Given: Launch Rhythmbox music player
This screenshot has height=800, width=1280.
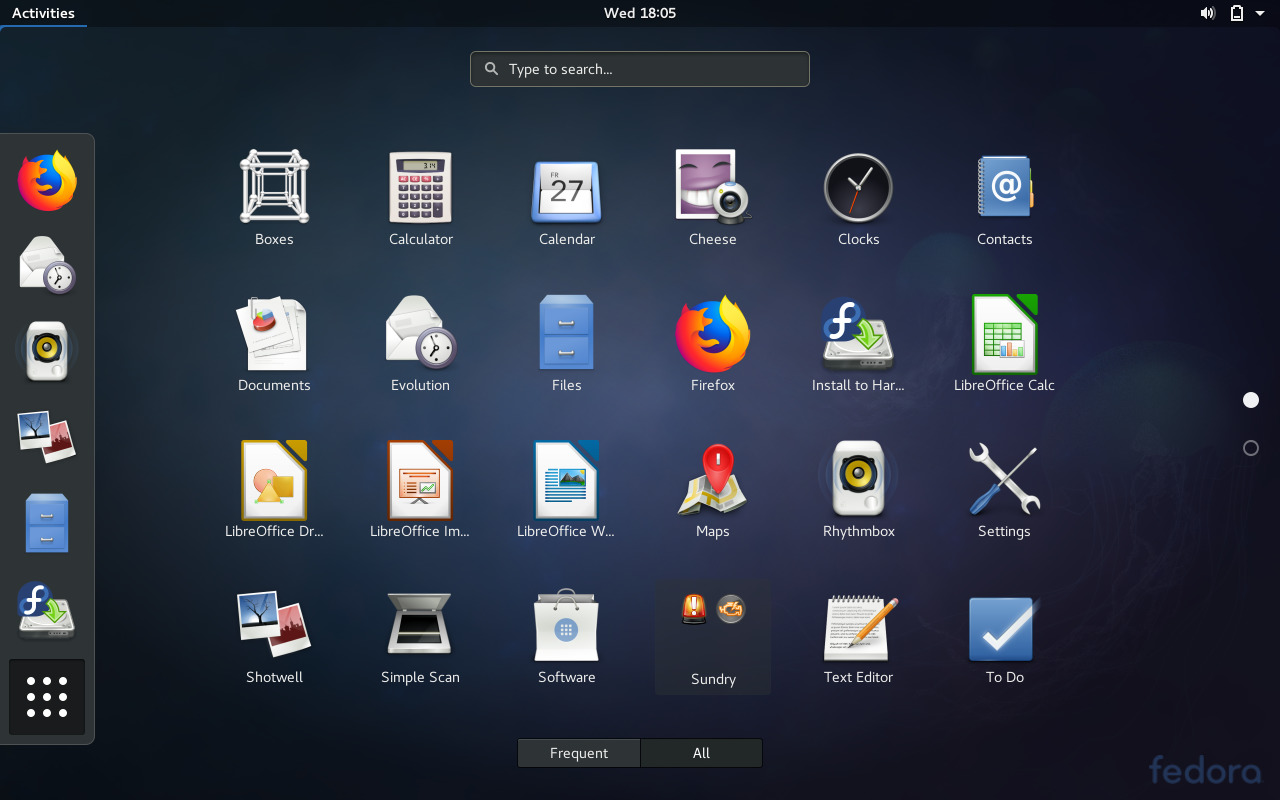Looking at the screenshot, I should (x=858, y=479).
